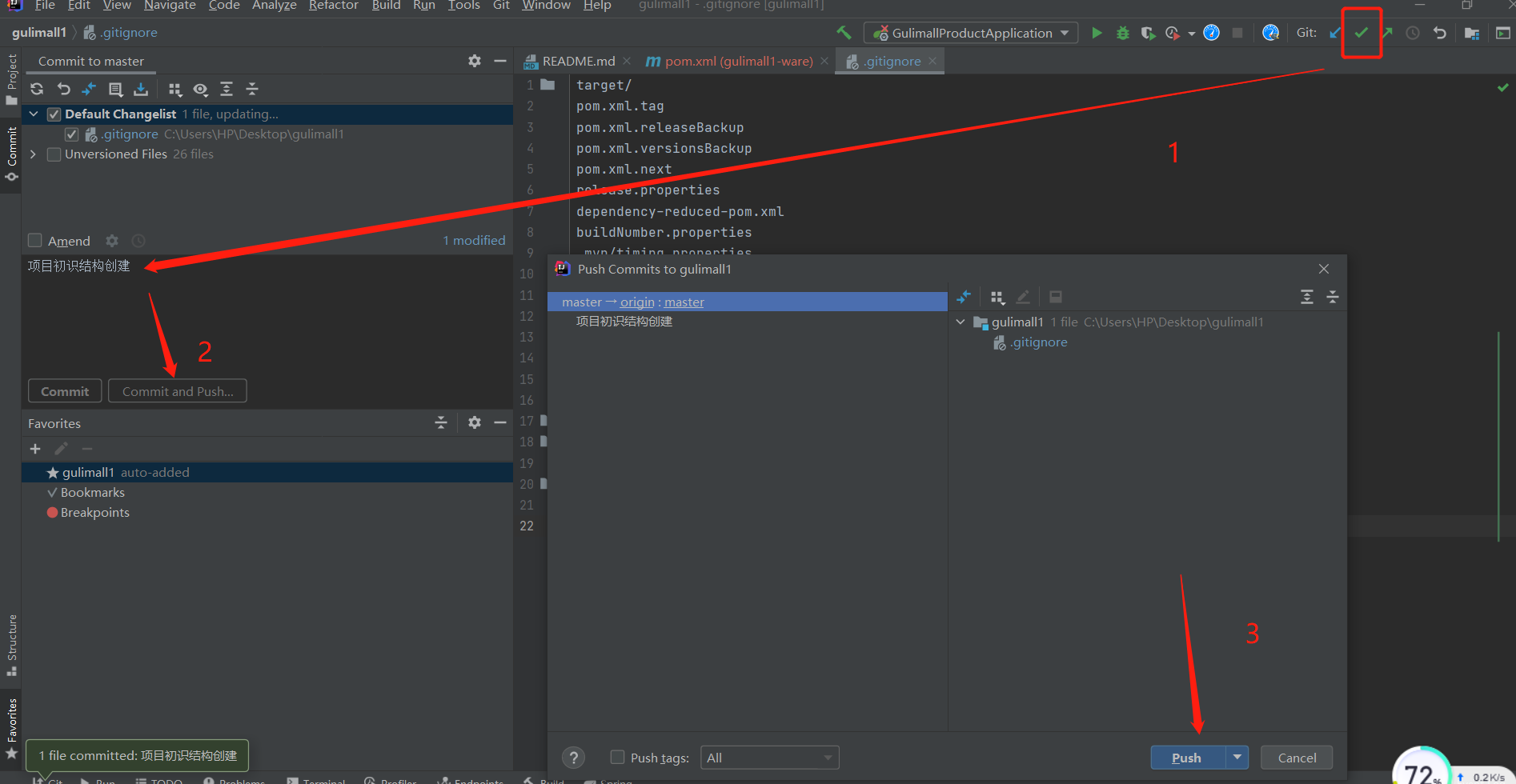The image size is (1516, 784).
Task: Open the Project Structure icon in the main toolbar
Action: coord(1471,33)
